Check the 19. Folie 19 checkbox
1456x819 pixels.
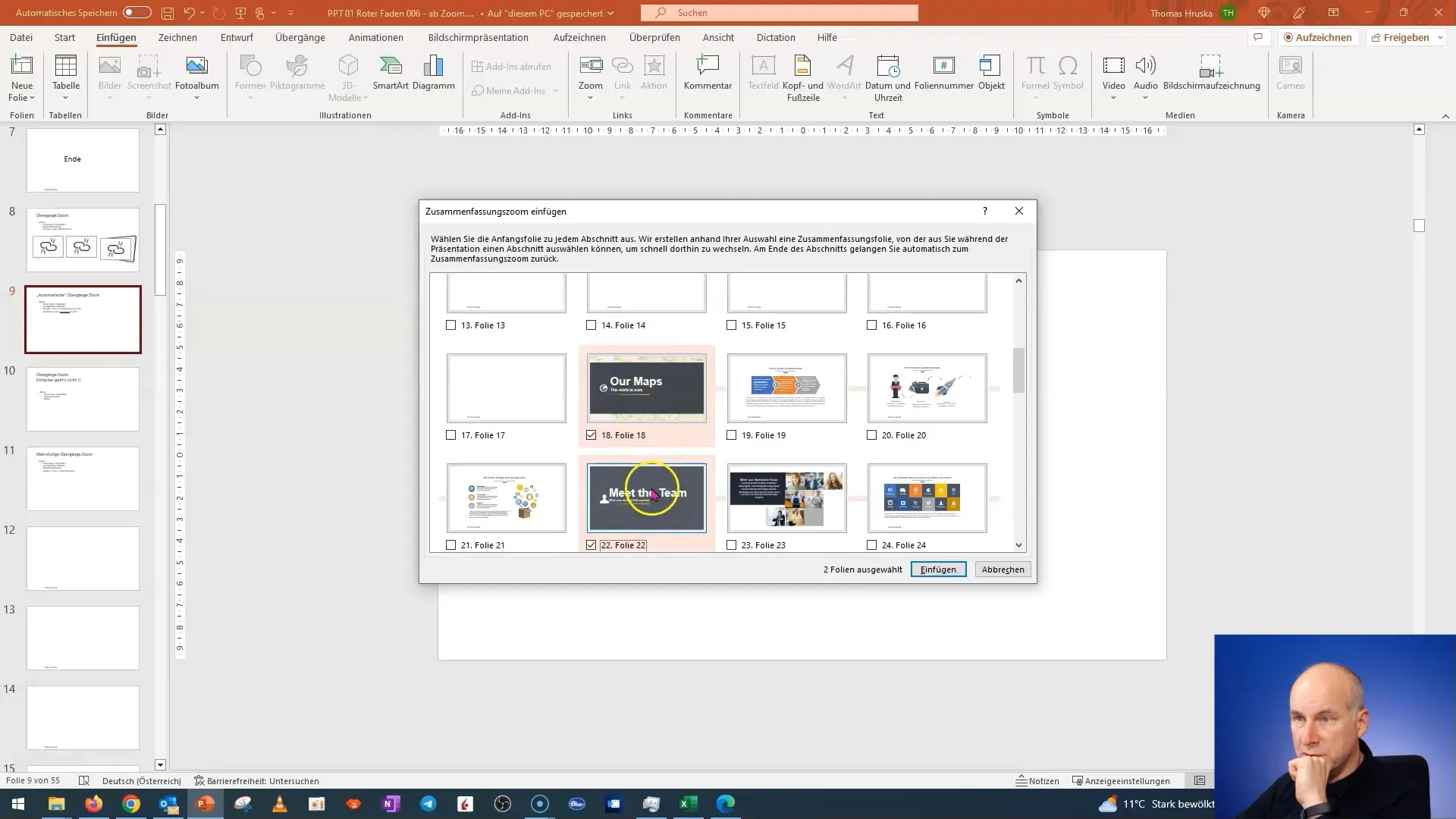tap(732, 435)
